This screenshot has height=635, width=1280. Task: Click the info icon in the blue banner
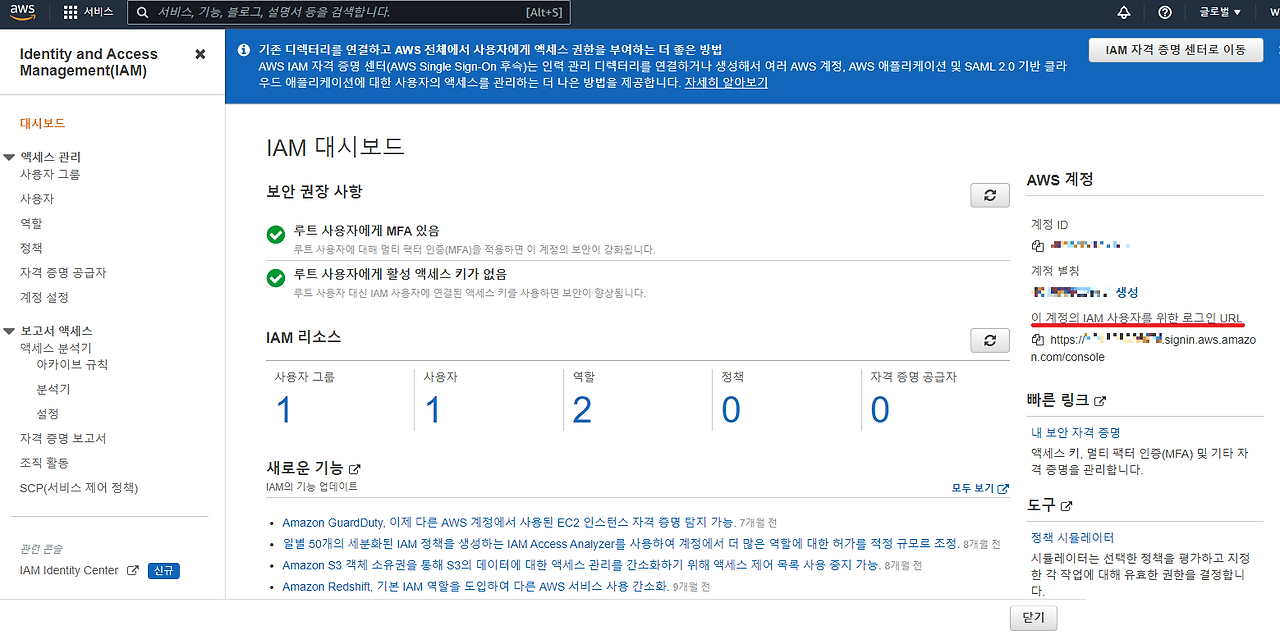point(244,49)
